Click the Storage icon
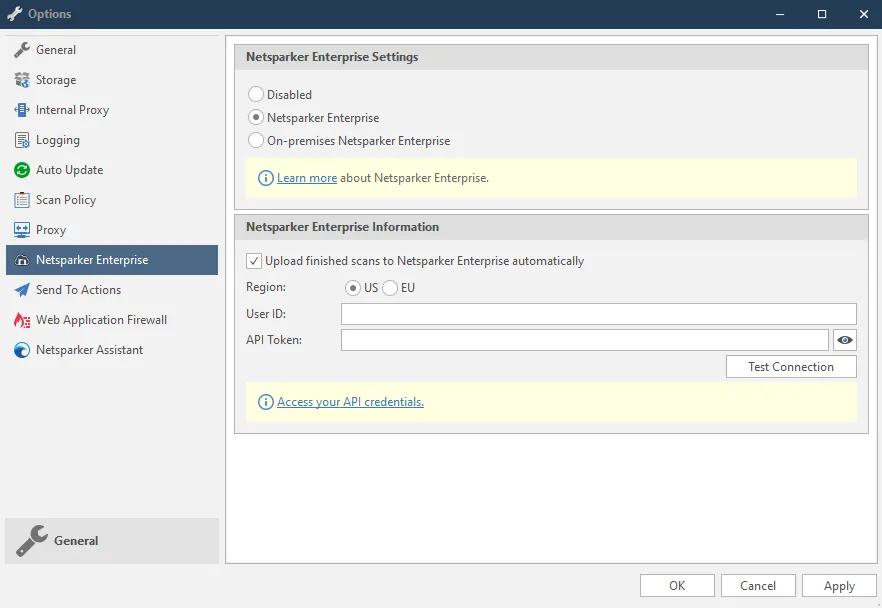The image size is (882, 608). (22, 80)
